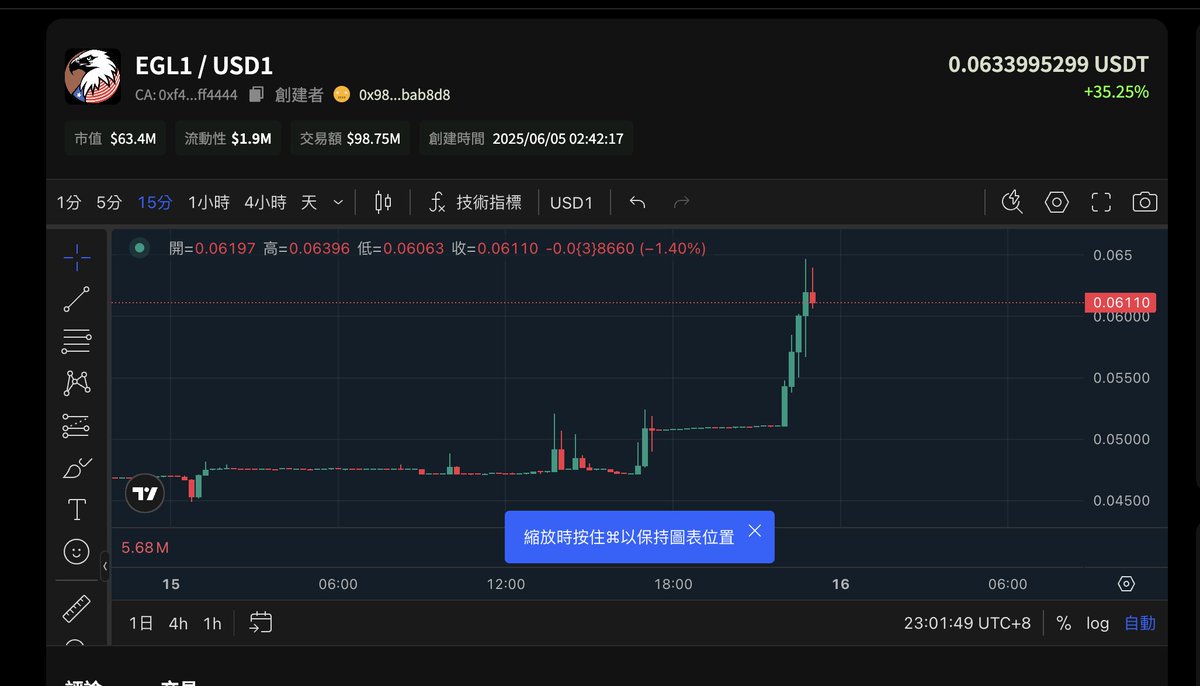Switch to the 5分 interval
Screen dimensions: 1200x686
pyautogui.click(x=109, y=202)
